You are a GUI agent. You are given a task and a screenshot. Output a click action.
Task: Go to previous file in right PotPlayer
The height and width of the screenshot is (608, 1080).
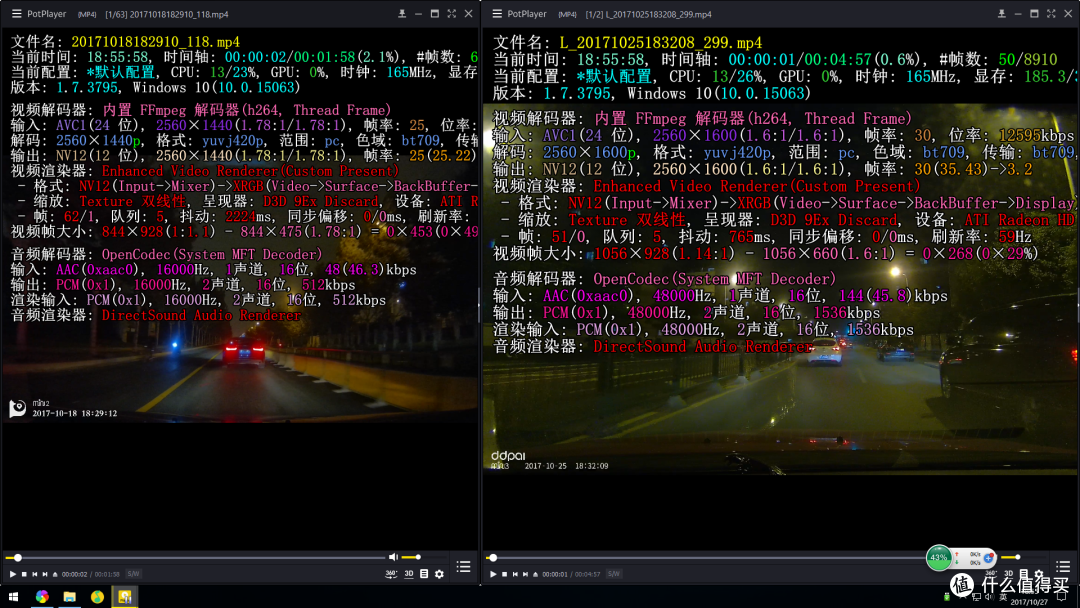click(x=515, y=574)
